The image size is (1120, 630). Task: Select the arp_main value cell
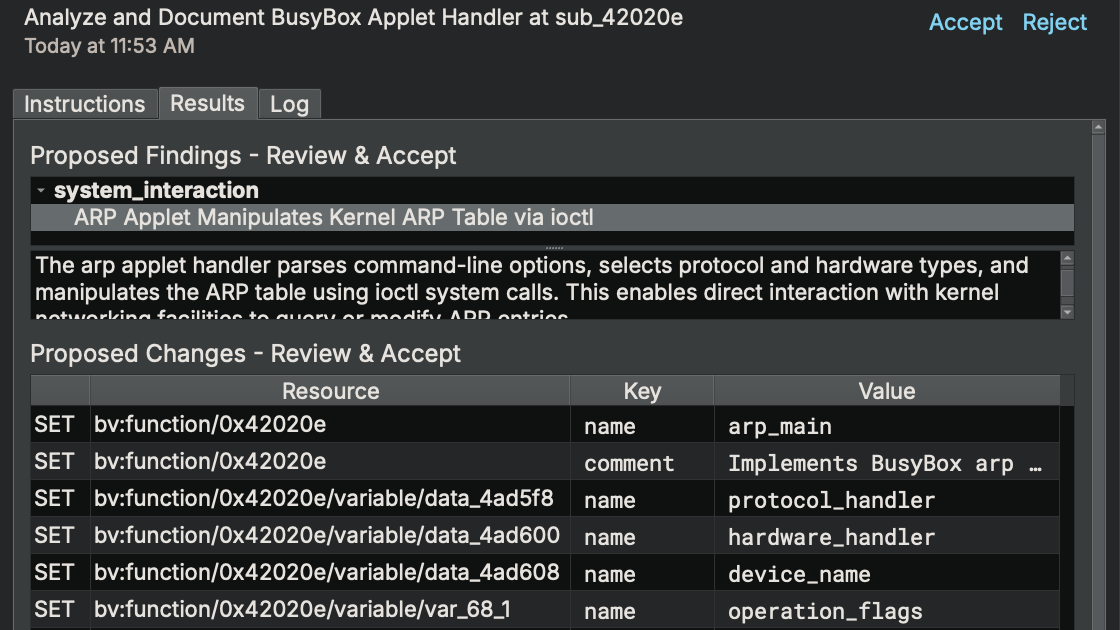click(x=885, y=426)
